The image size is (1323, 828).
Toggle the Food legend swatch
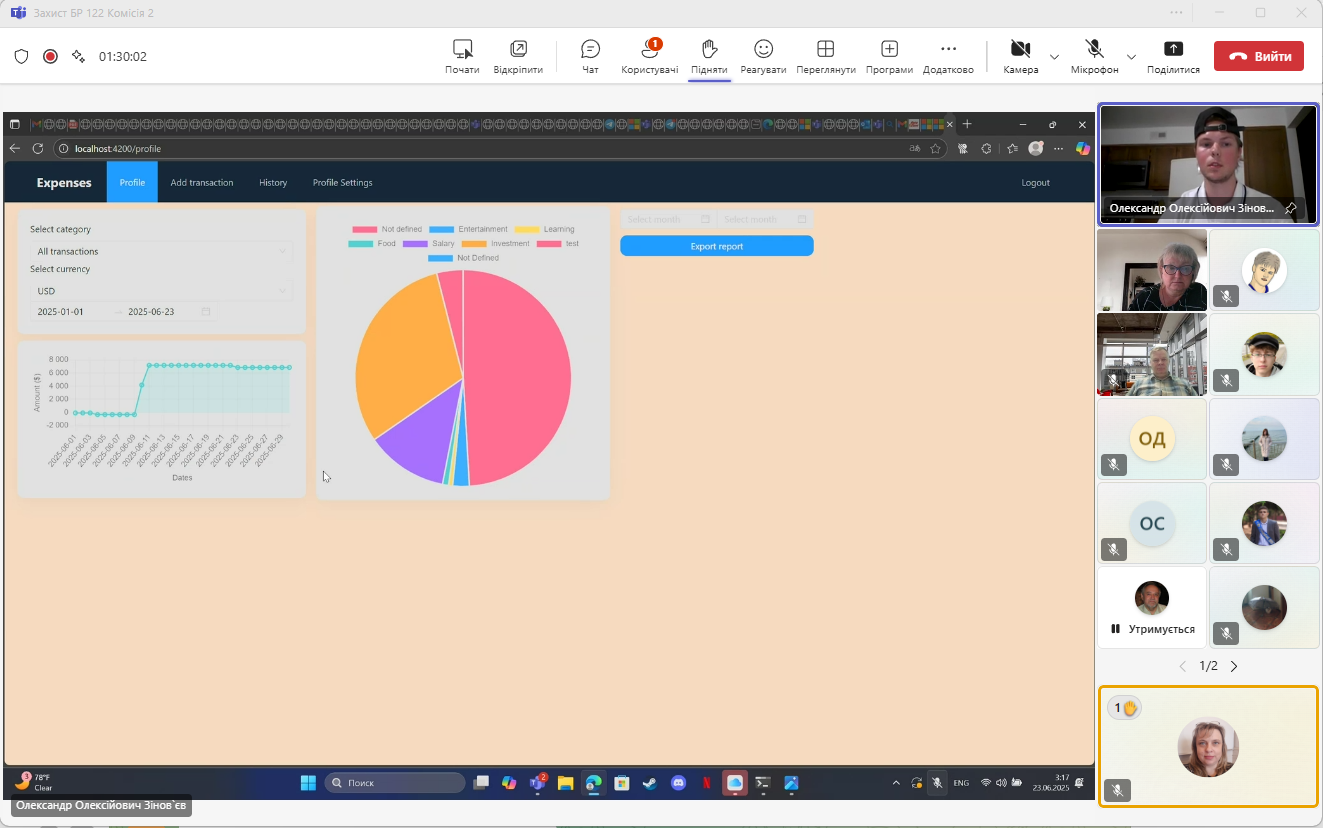tap(361, 243)
